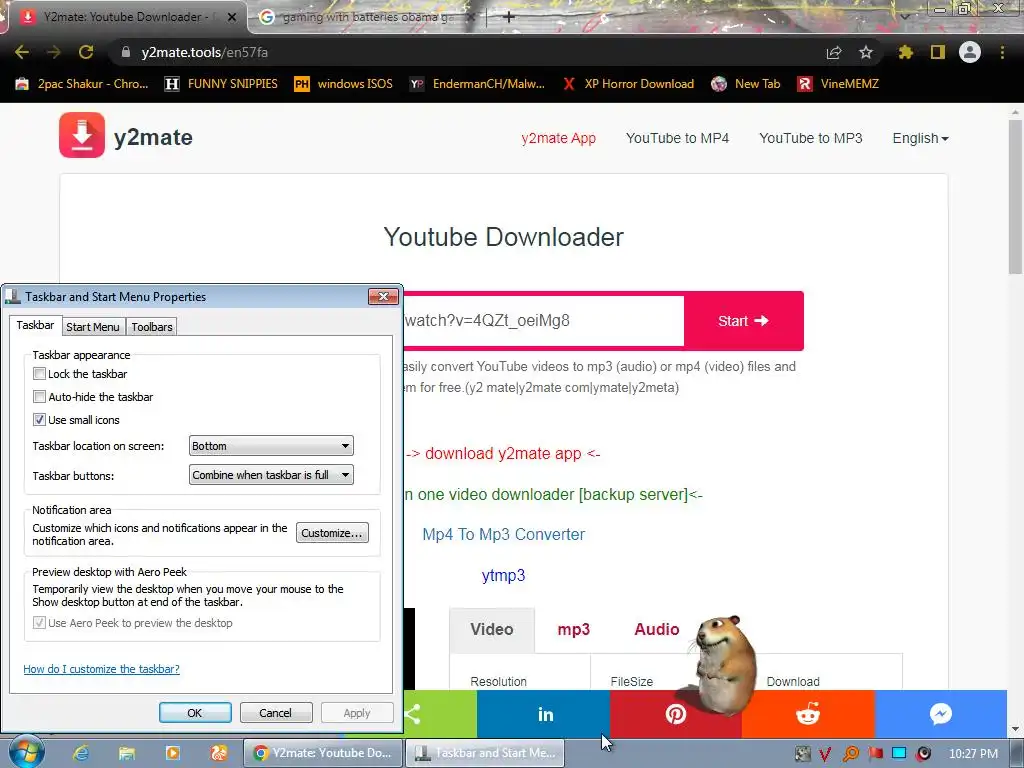The width and height of the screenshot is (1024, 768).
Task: Click Cancel in Taskbar Properties
Action: pos(276,712)
